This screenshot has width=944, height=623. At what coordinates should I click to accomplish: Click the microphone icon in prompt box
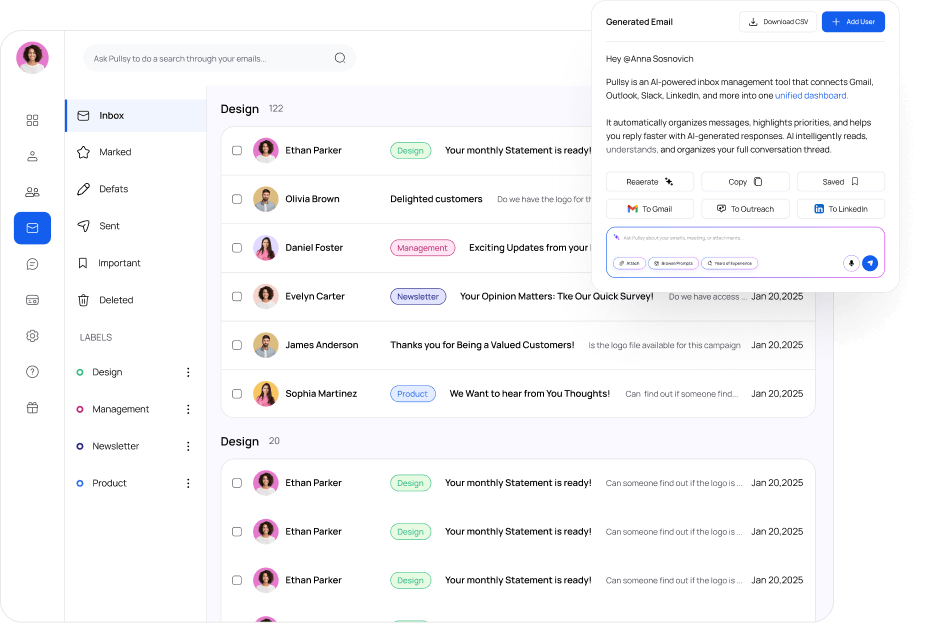[851, 263]
